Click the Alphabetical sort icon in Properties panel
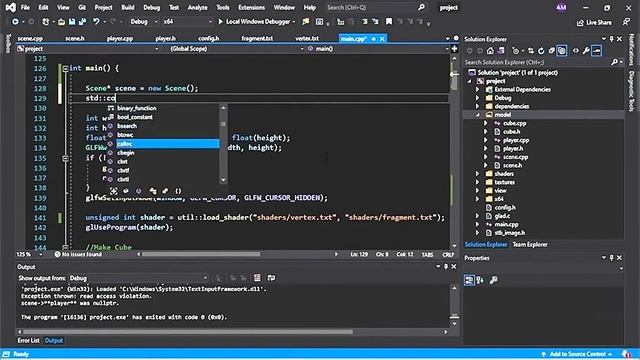The width and height of the screenshot is (640, 360). 480,280
